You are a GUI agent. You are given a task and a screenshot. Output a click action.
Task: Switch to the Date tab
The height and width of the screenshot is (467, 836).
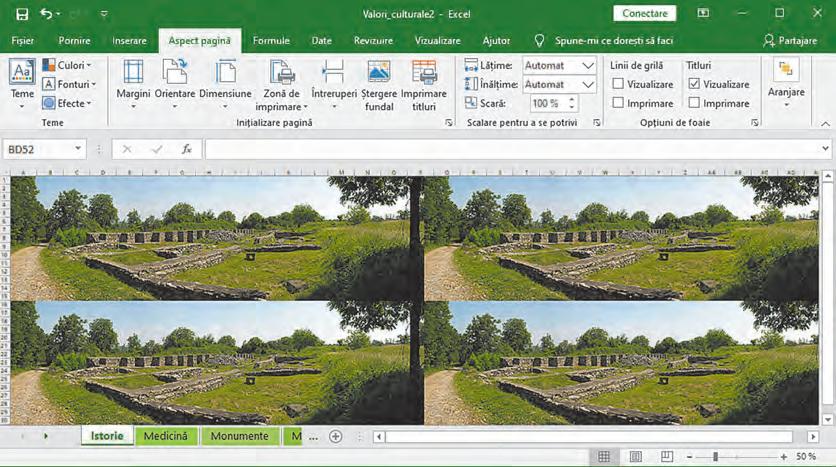coord(321,41)
